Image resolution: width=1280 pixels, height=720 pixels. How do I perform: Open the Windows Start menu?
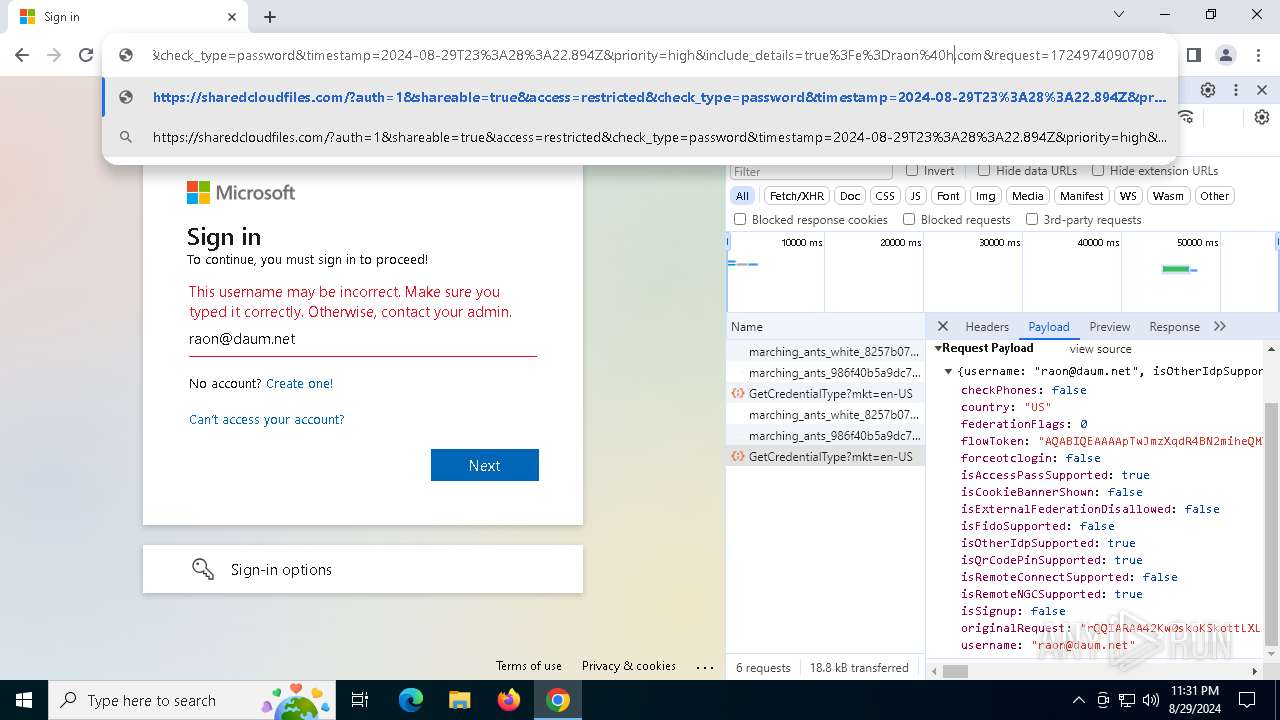click(24, 700)
